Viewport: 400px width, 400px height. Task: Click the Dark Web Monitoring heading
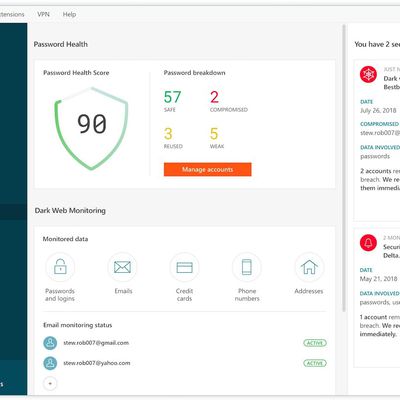70,211
